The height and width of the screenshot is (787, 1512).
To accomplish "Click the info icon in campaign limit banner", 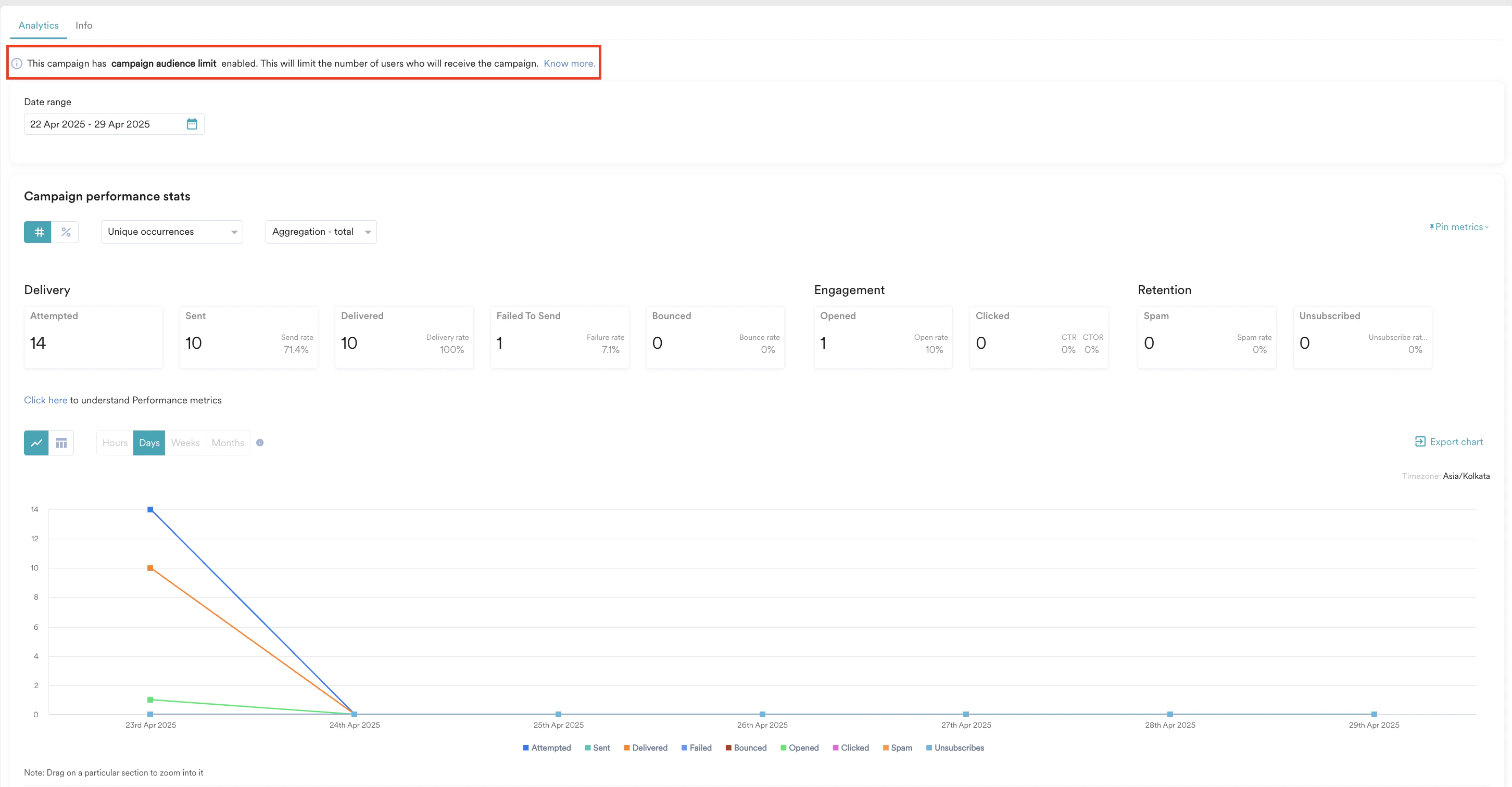I will pyautogui.click(x=17, y=63).
